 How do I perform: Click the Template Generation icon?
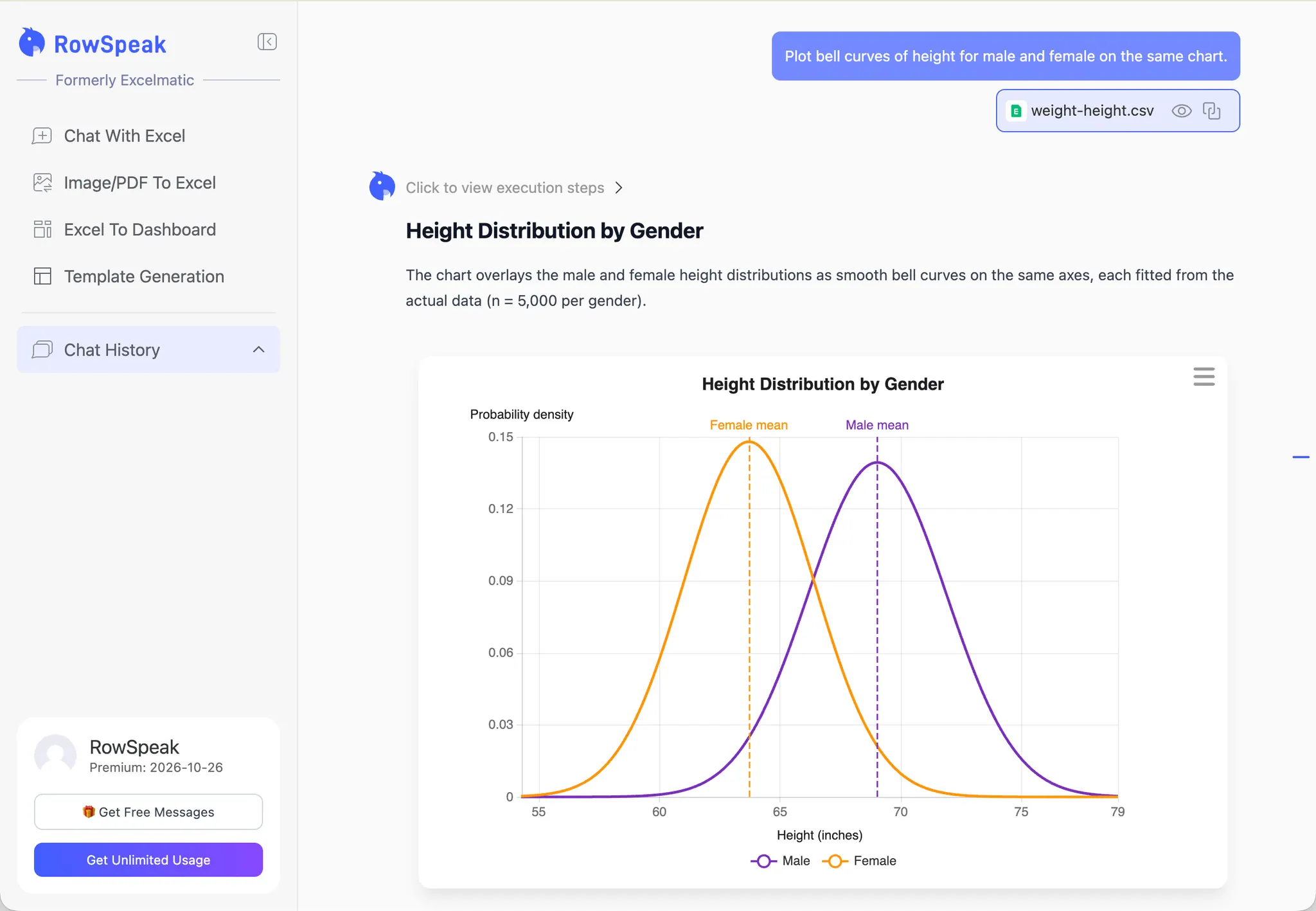pyautogui.click(x=42, y=276)
